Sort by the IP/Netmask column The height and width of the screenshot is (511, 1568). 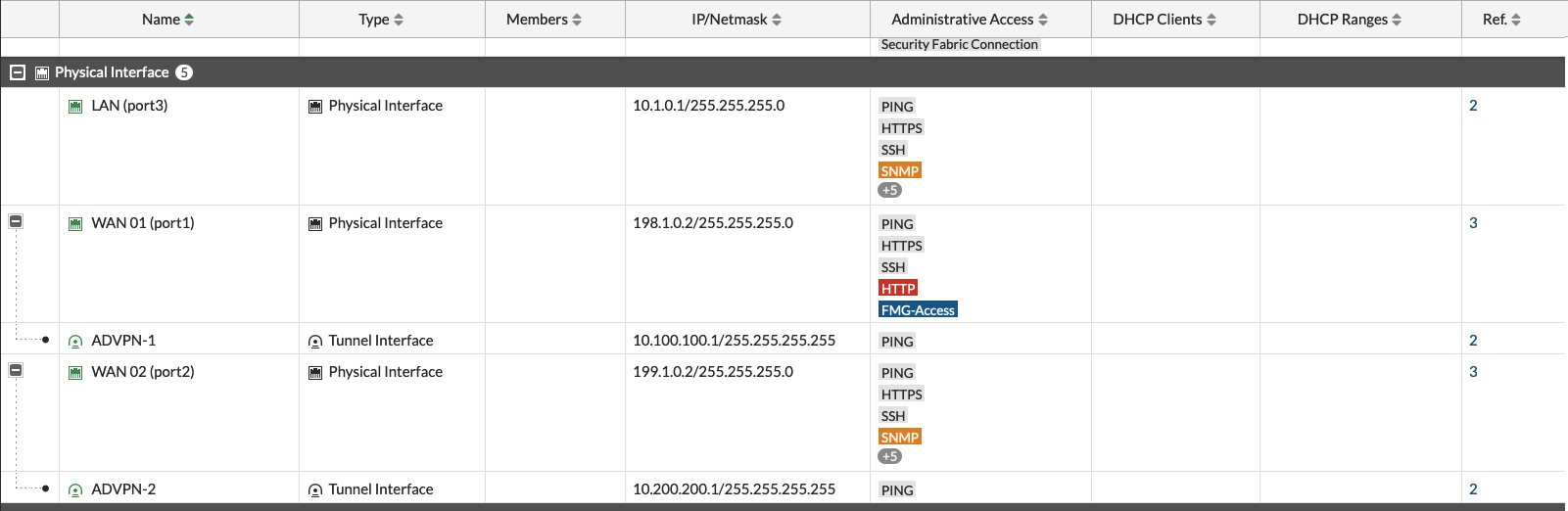736,20
